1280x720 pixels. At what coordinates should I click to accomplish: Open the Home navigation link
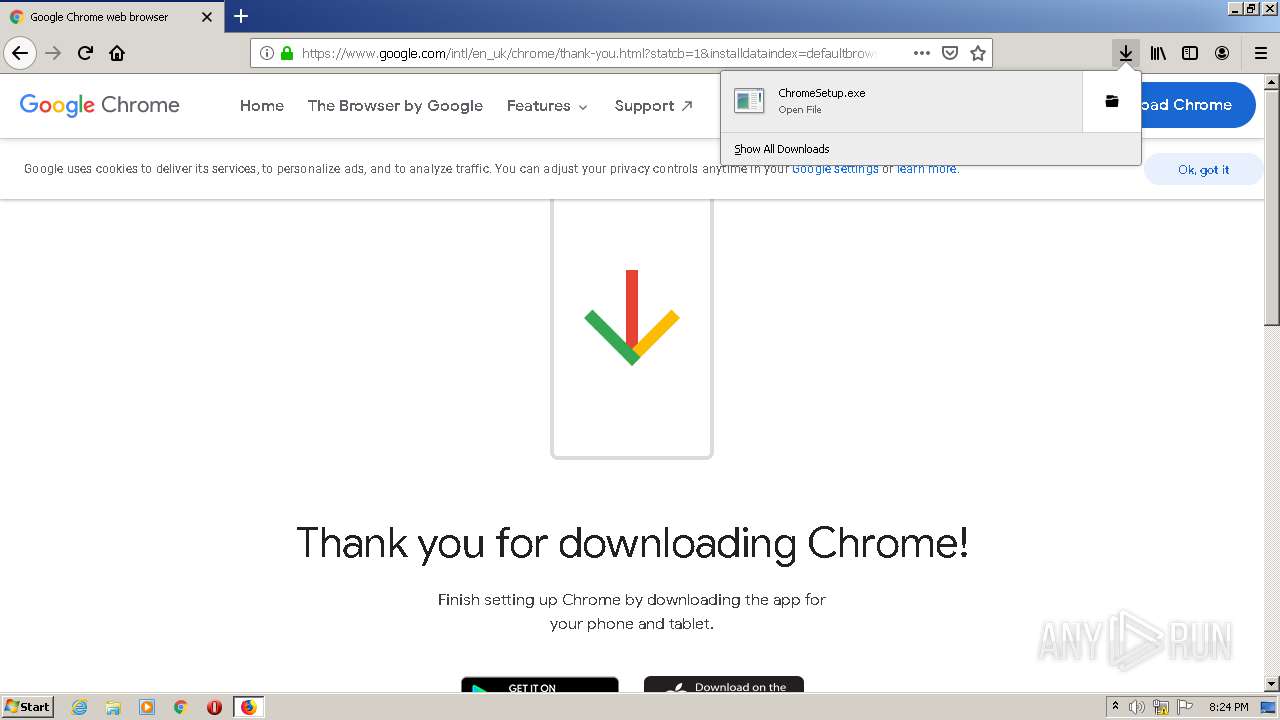tap(262, 105)
